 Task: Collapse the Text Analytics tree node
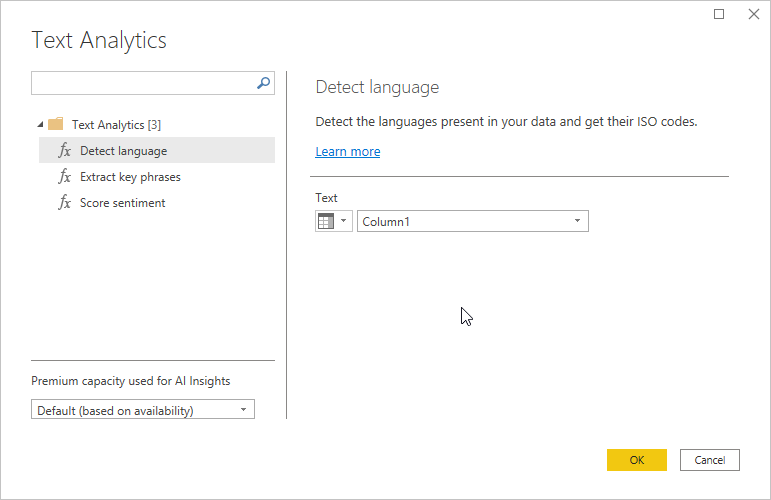[x=40, y=124]
